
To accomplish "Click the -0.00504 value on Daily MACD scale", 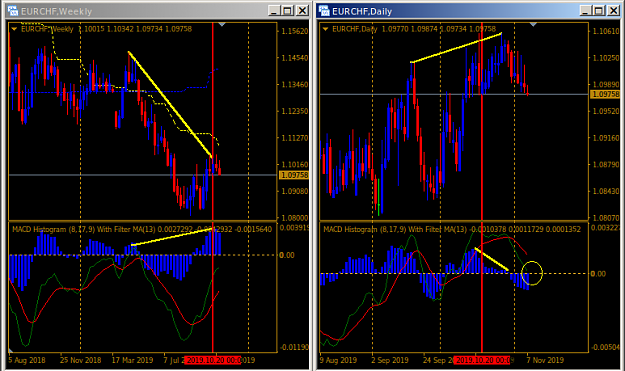I will coord(605,347).
